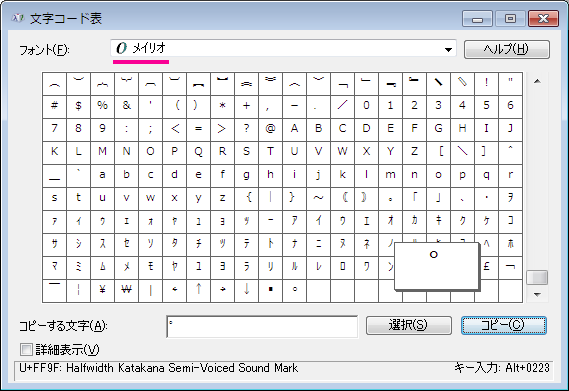Select the uppercase Z character cell
The image size is (569, 391).
point(414,152)
